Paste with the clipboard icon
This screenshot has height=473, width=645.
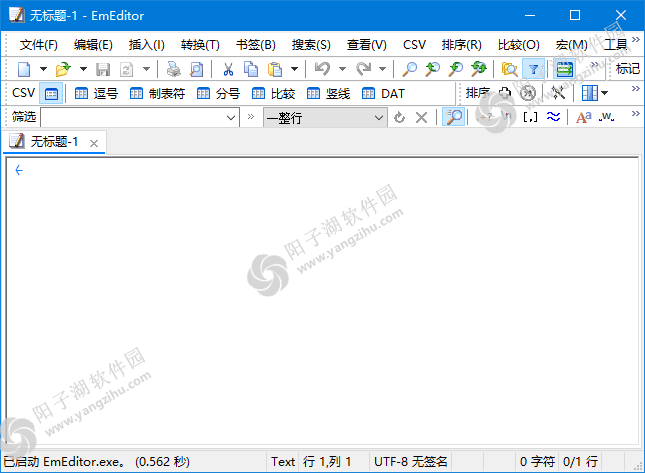click(x=274, y=69)
